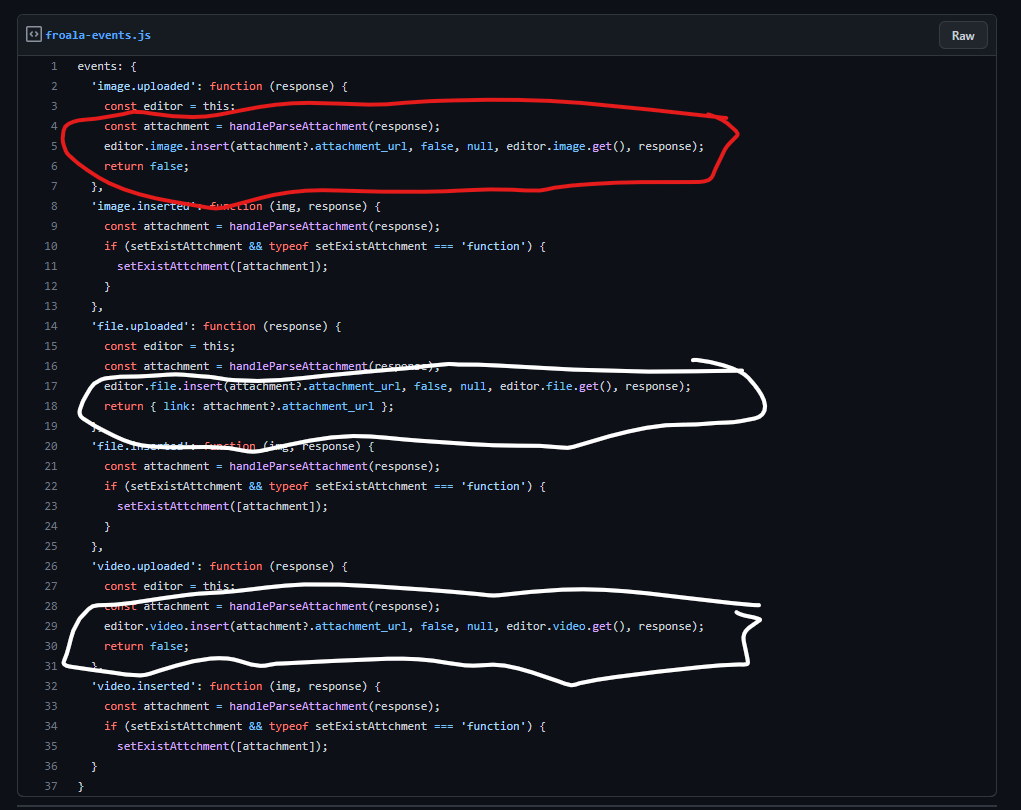Select line number 26
Viewport: 1021px width, 810px height.
click(x=51, y=566)
